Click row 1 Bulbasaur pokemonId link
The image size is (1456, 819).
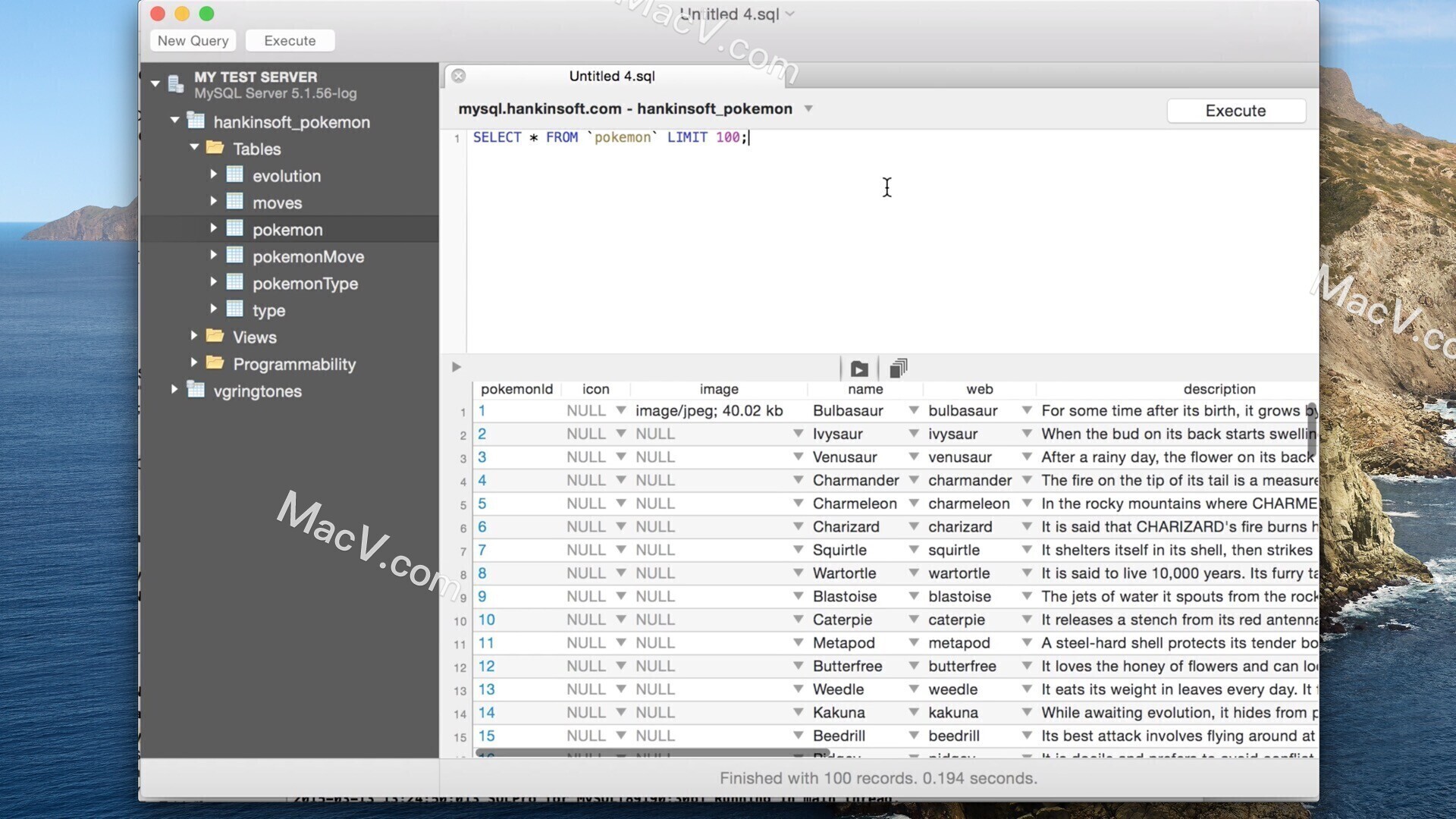(481, 410)
